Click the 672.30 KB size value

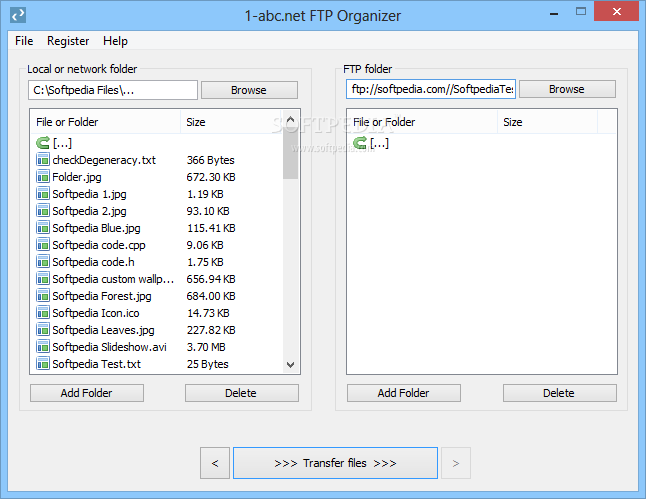point(211,177)
